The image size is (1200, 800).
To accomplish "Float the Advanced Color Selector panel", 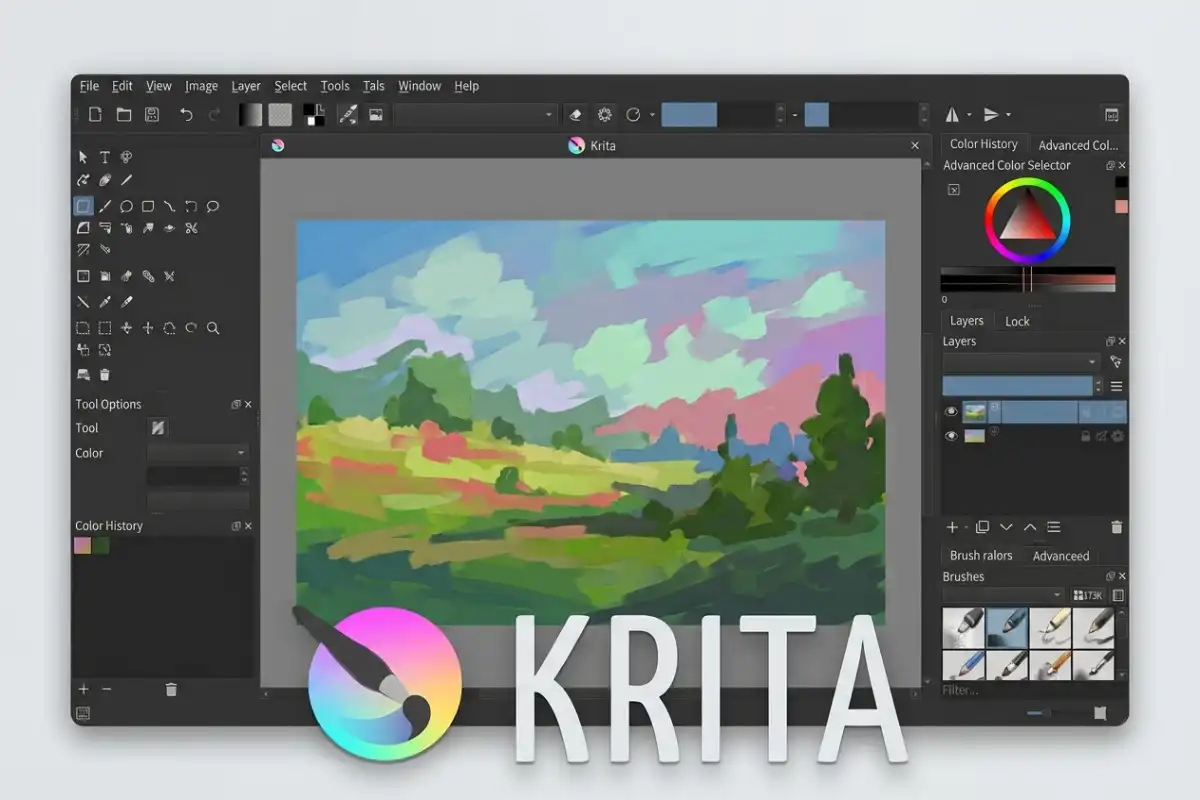I will point(1110,166).
